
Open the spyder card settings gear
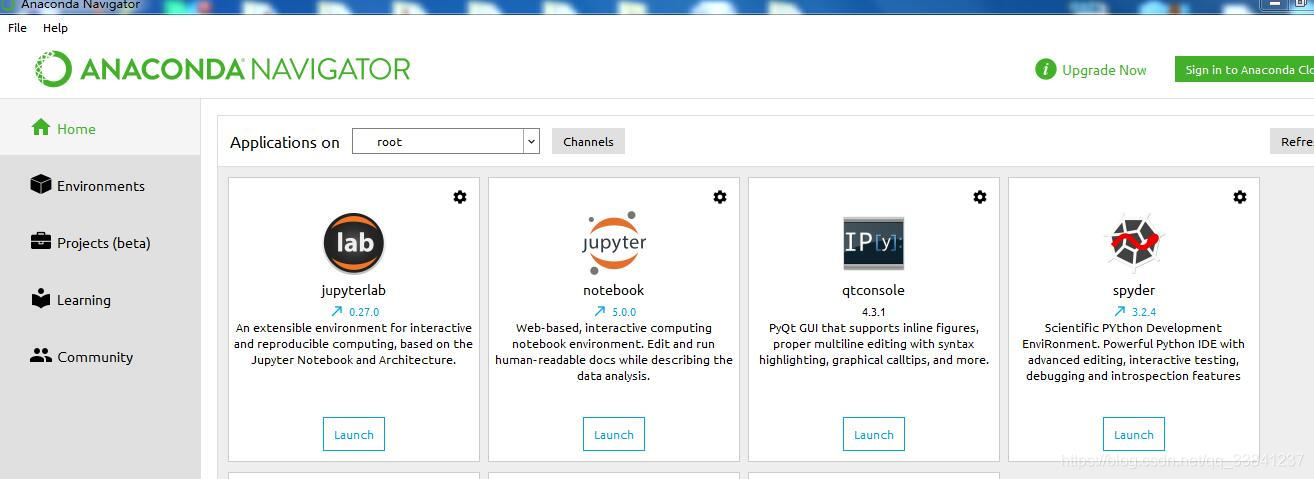1240,197
